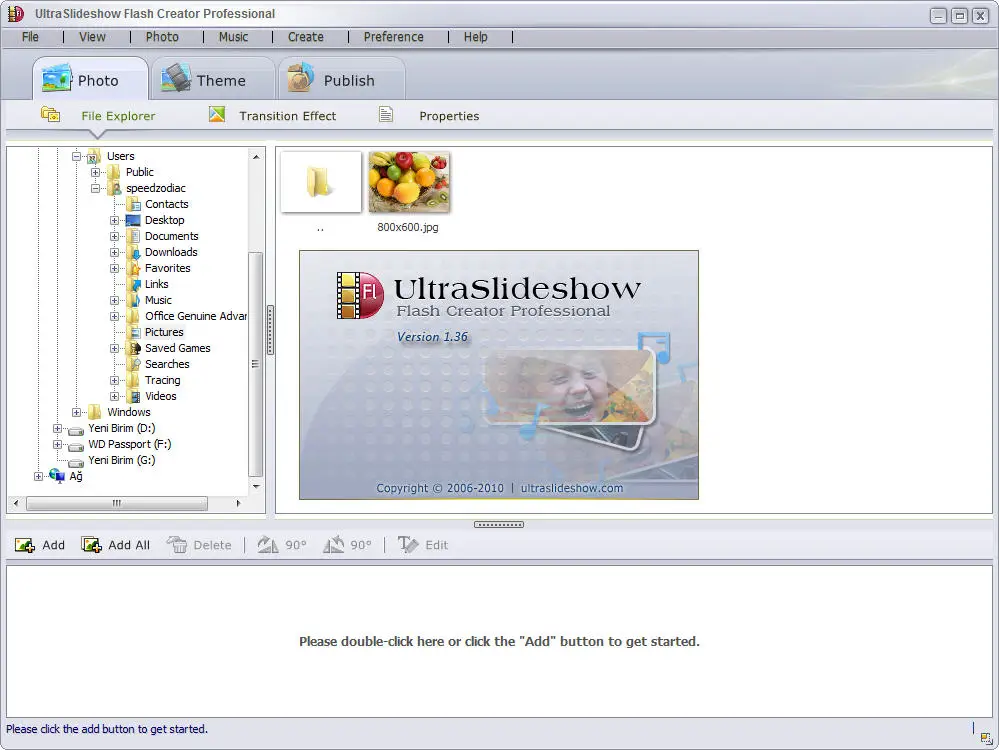Open the Photo menu in menu bar
This screenshot has width=999, height=750.
[x=162, y=37]
